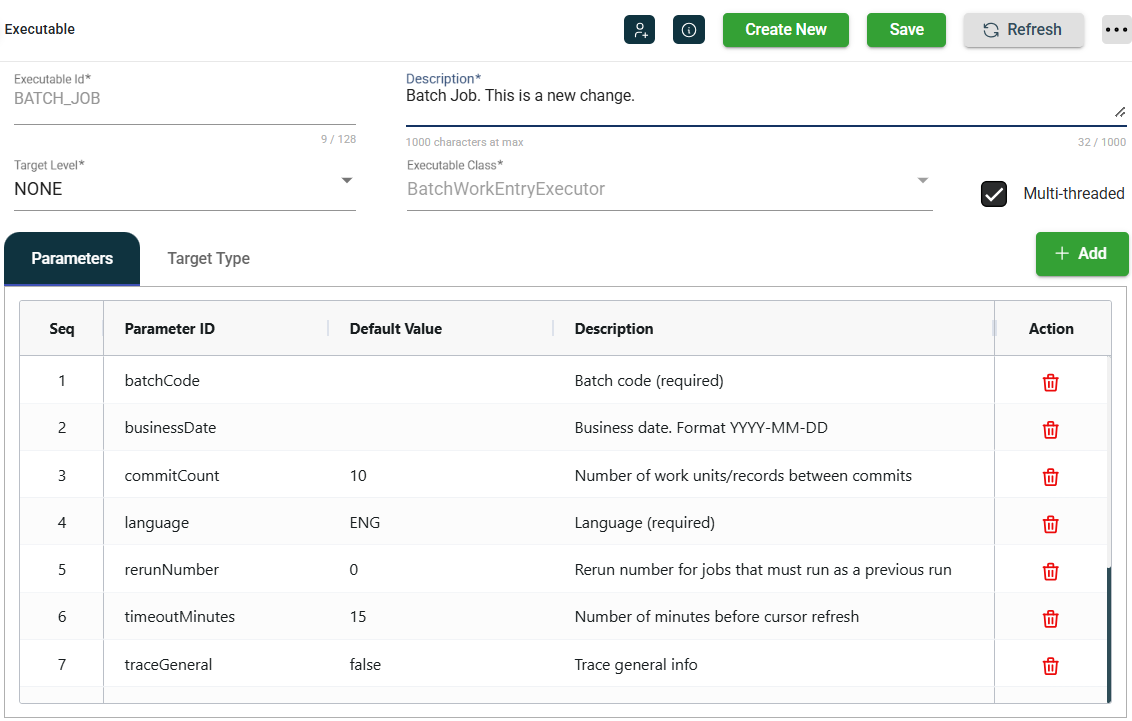Screen dimensions: 1132x721
Task: Select the Parameters tab
Action: 72,258
